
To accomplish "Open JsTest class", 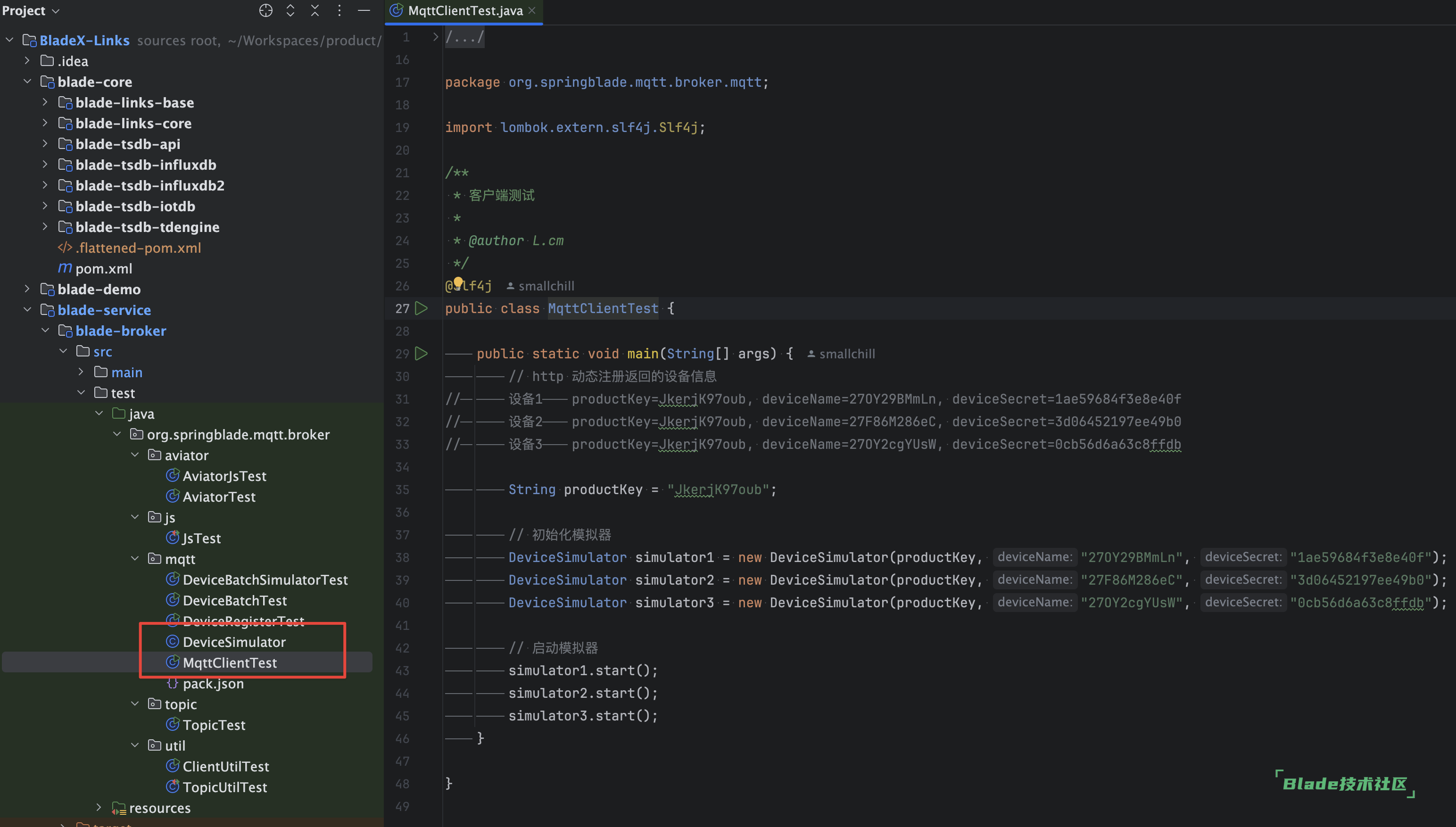I will coord(193,538).
